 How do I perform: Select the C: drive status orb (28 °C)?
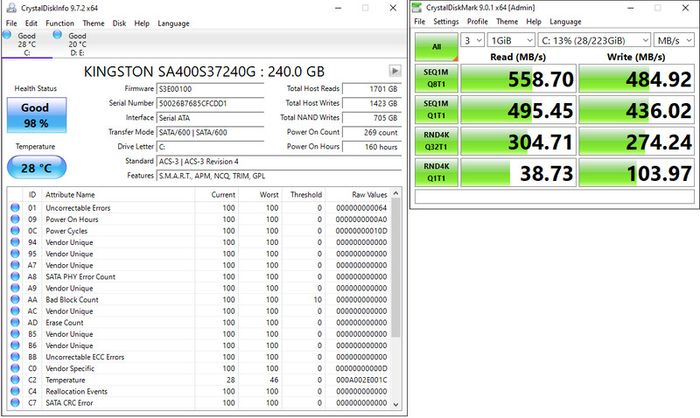(x=7, y=35)
